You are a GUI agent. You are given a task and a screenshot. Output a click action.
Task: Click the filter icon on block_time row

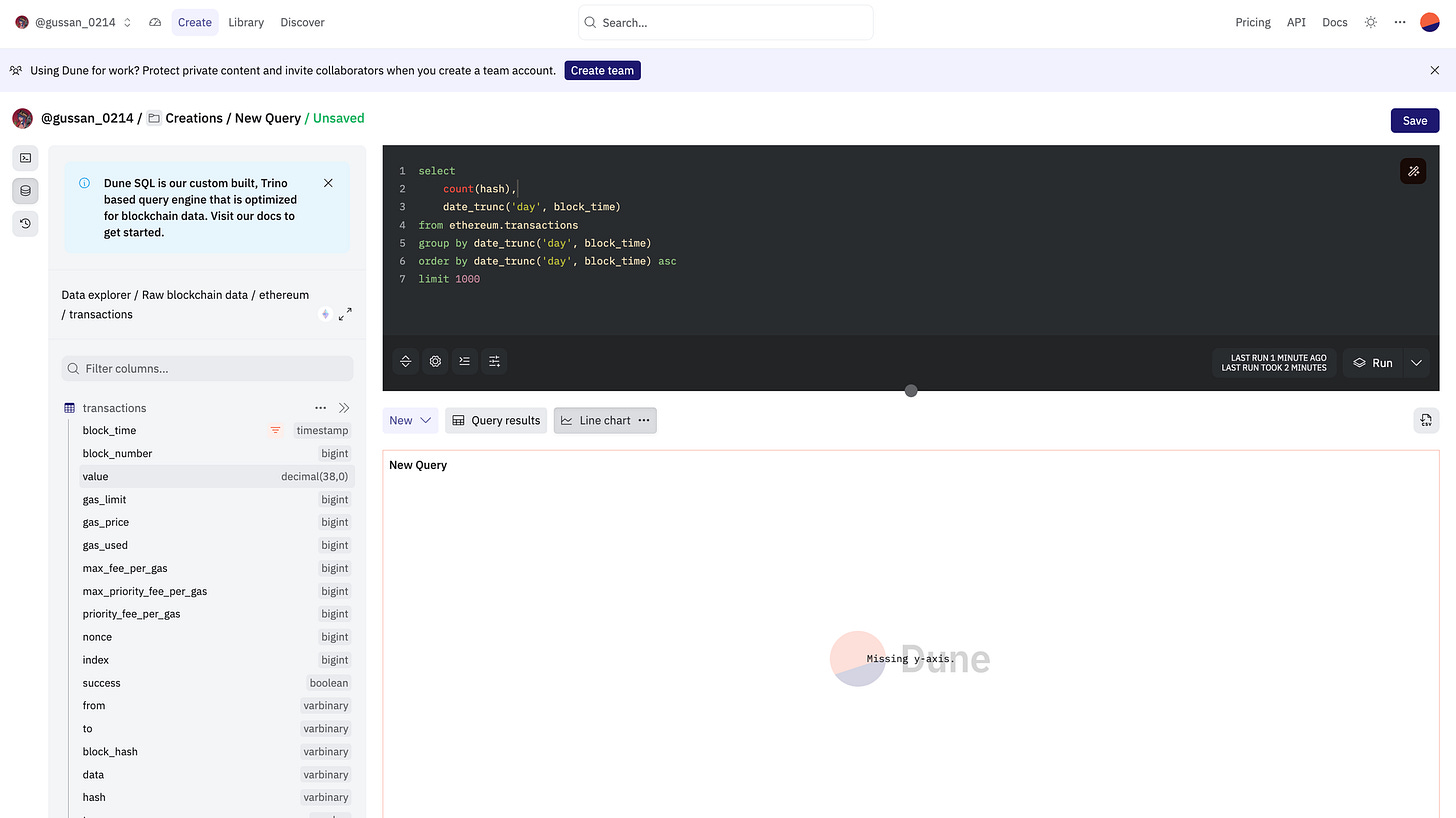click(275, 431)
